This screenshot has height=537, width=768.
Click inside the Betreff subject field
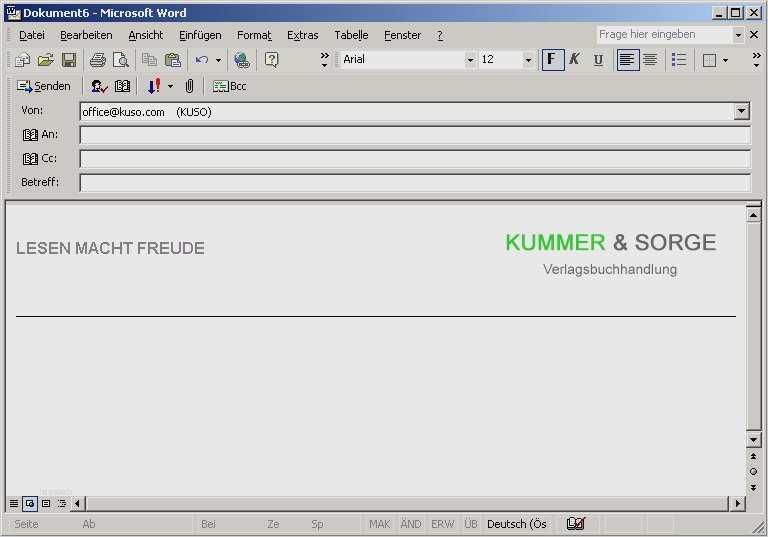pyautogui.click(x=415, y=183)
